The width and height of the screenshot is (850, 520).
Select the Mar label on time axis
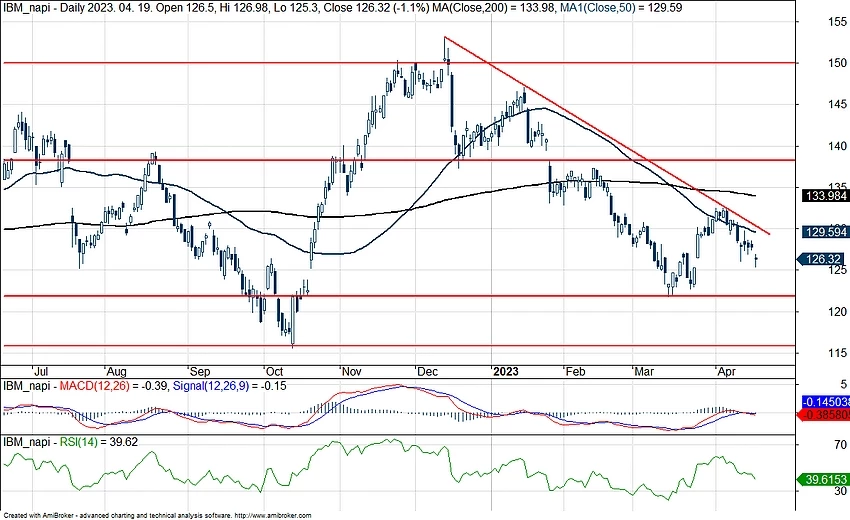644,371
